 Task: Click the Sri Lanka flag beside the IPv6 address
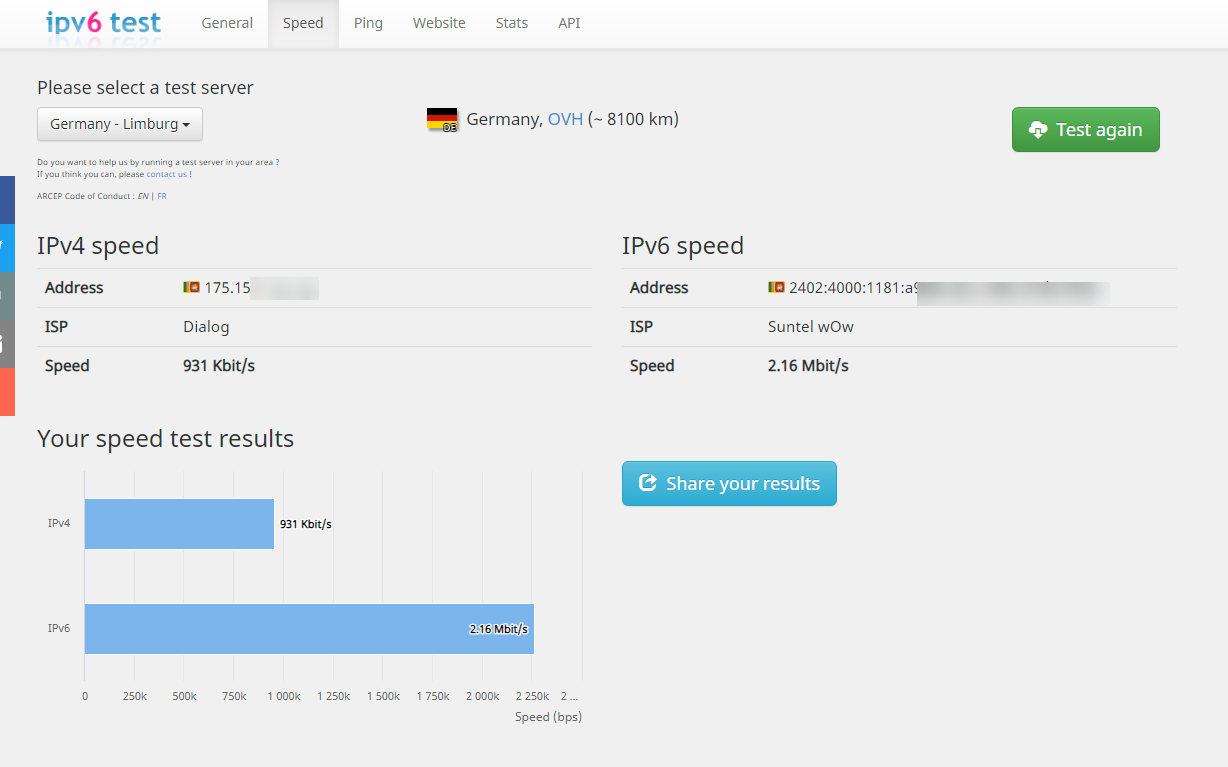coord(776,287)
